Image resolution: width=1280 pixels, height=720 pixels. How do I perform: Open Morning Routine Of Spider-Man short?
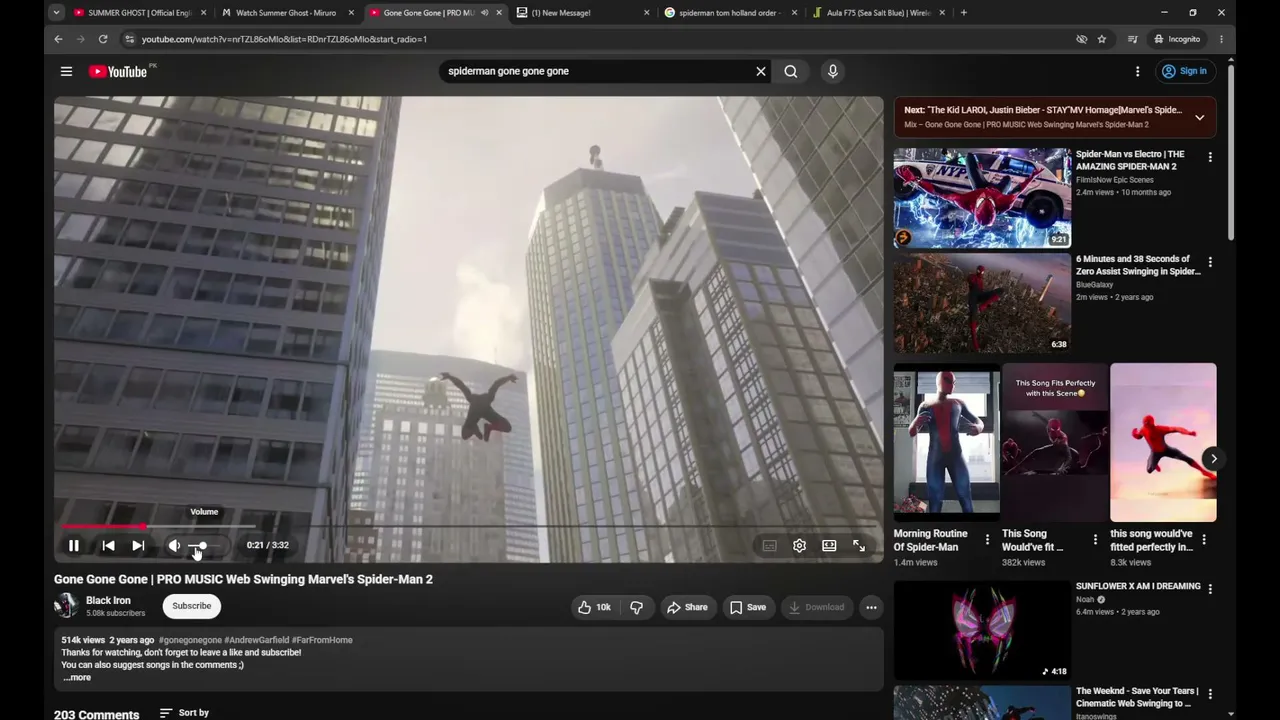(x=946, y=442)
